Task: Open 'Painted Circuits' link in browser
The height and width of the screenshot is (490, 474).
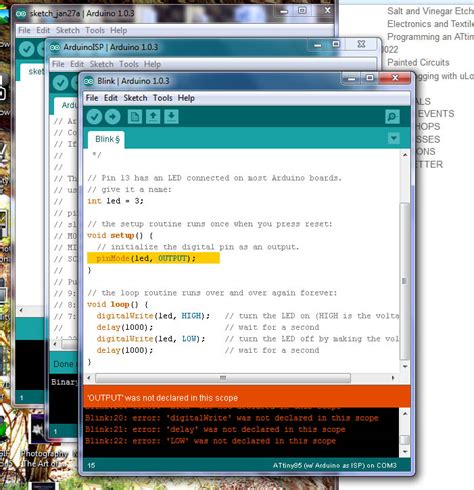Action: (x=418, y=62)
